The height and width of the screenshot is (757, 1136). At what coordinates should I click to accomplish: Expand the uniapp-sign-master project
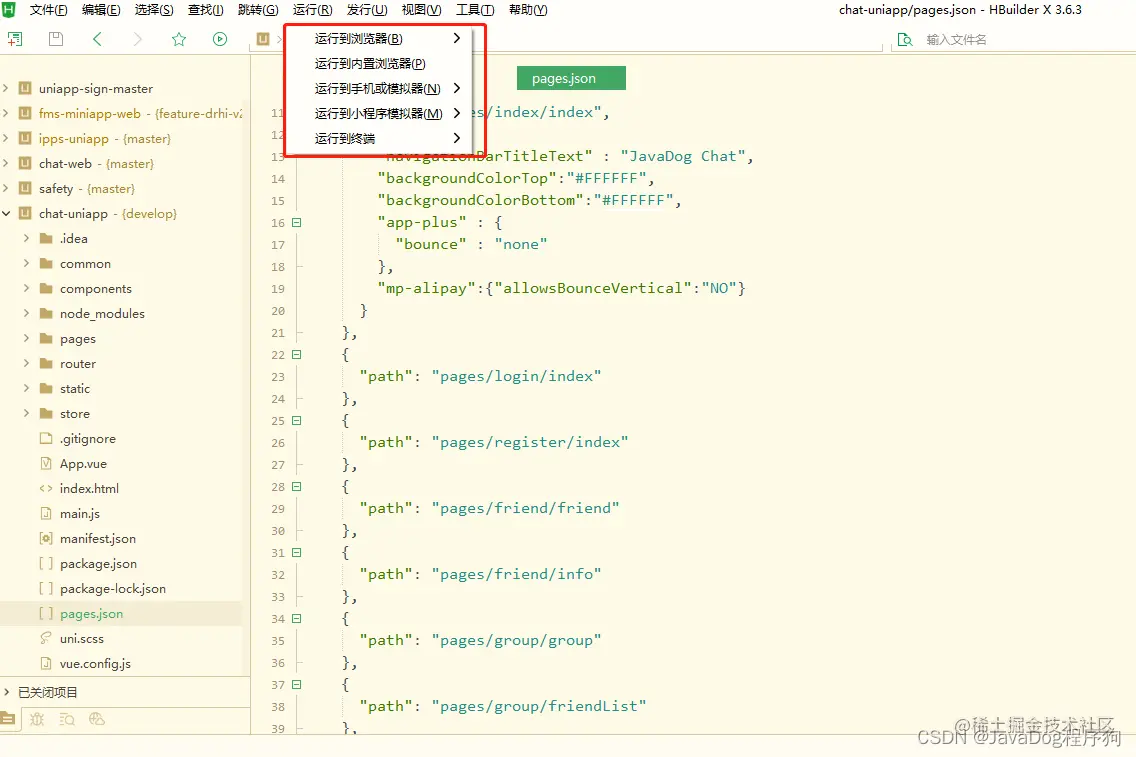(x=6, y=88)
